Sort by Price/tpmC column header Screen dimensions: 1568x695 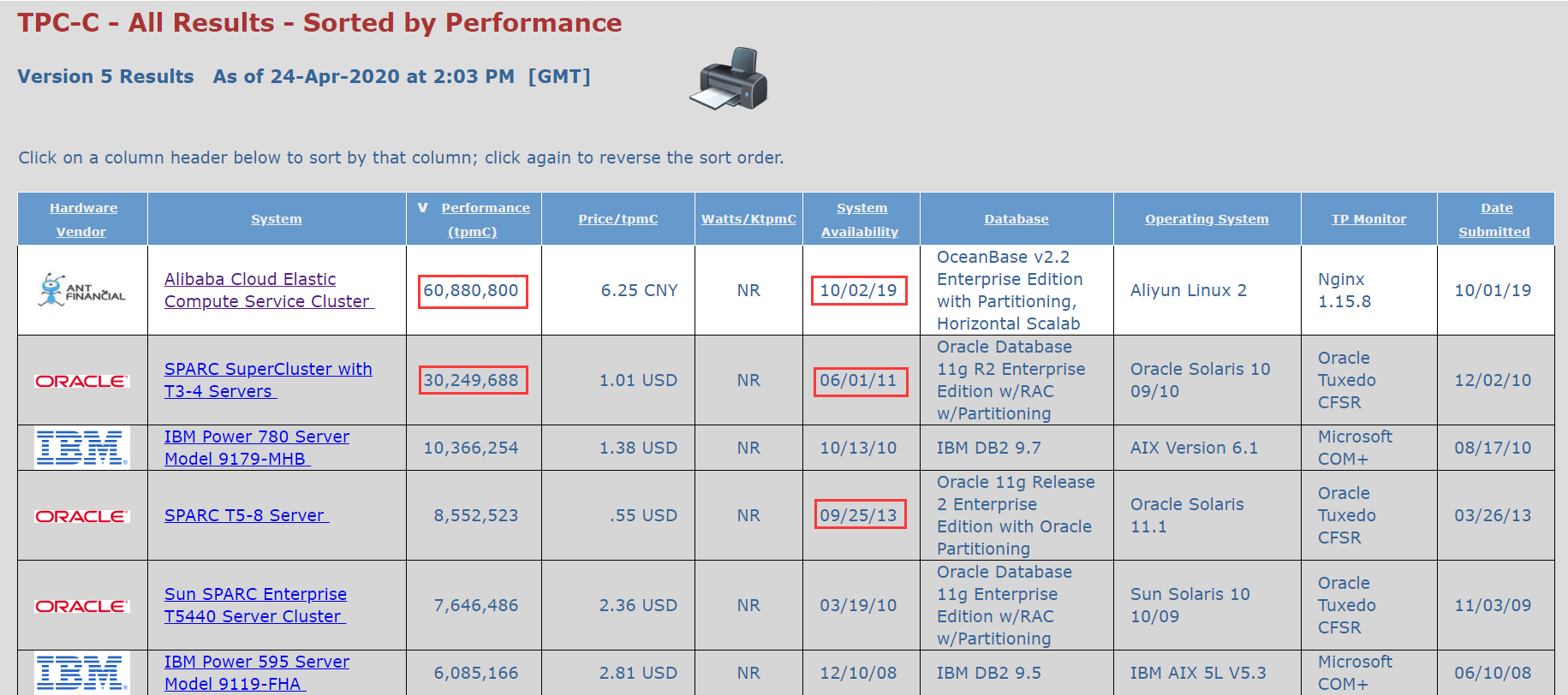point(617,219)
